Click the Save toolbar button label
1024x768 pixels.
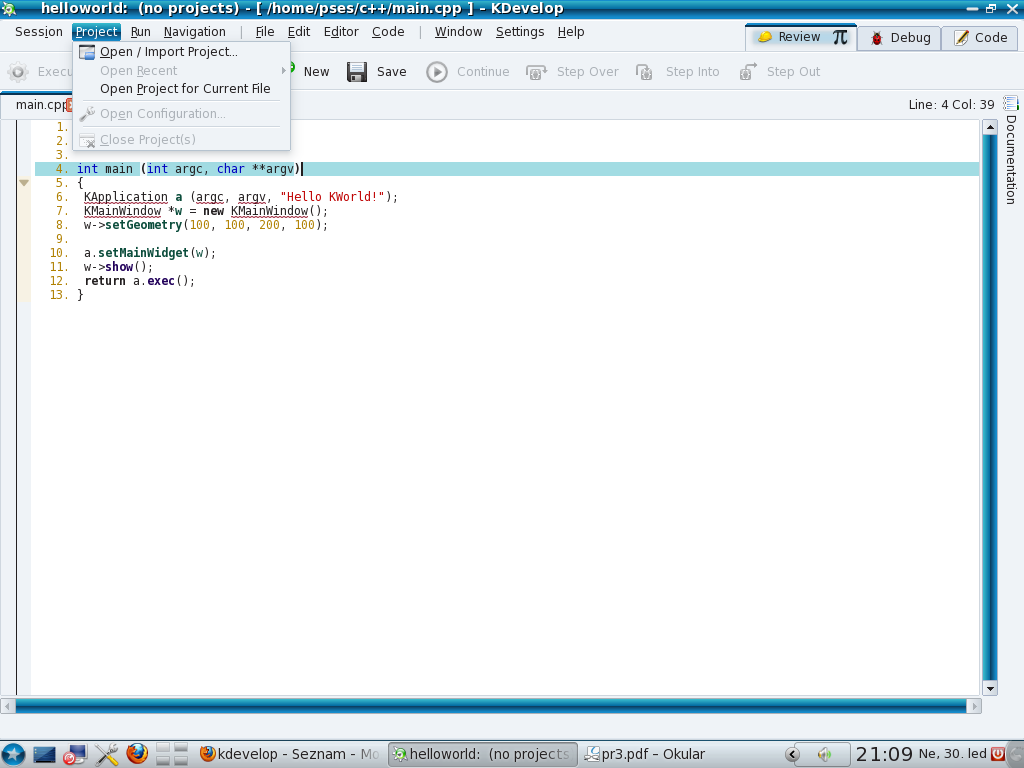391,72
